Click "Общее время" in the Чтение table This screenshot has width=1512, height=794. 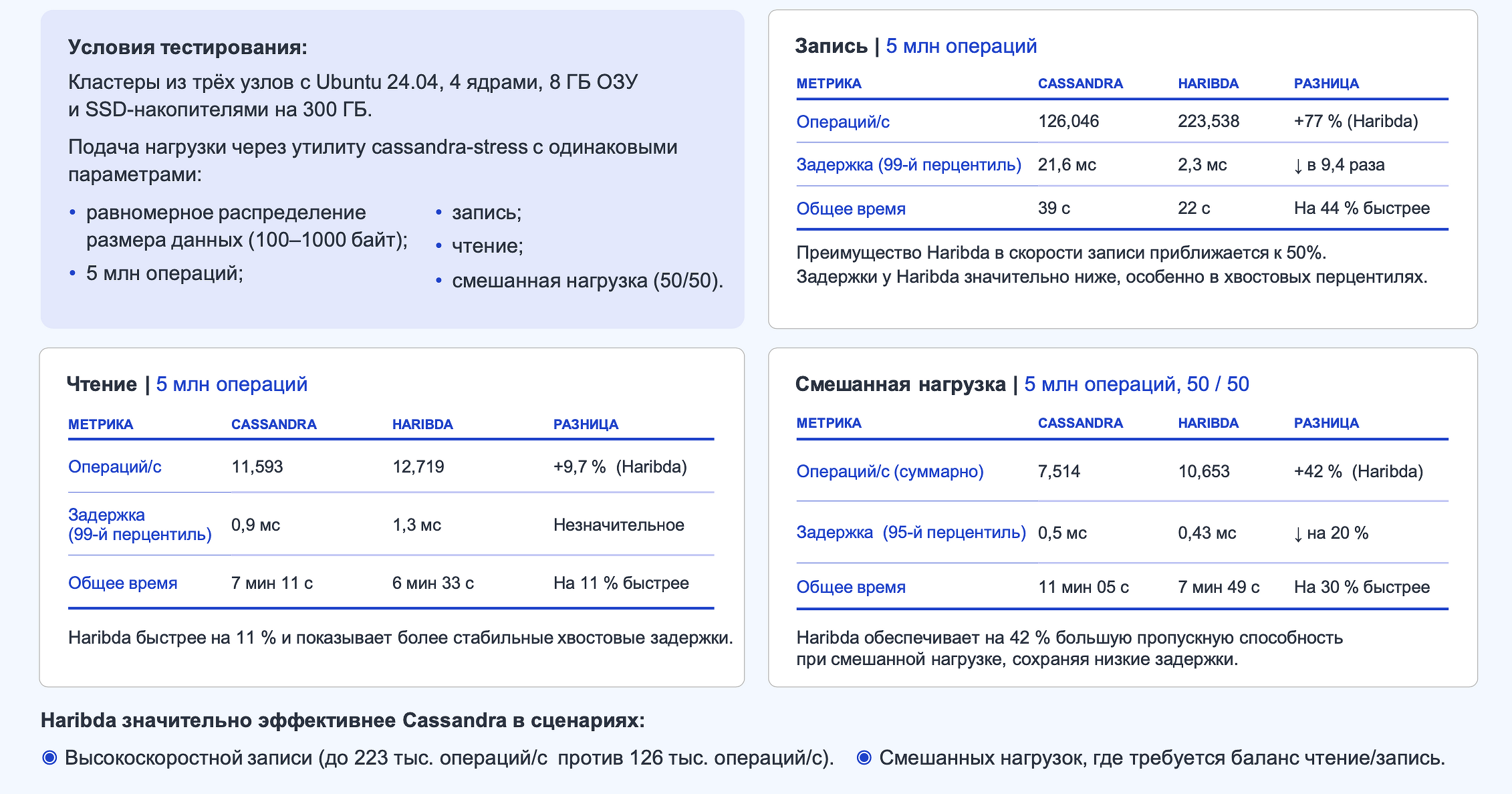pyautogui.click(x=123, y=583)
